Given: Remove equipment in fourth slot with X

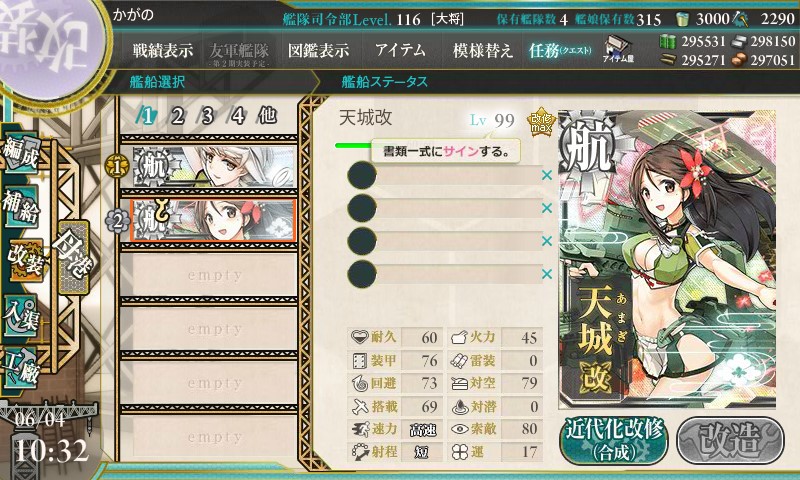Looking at the screenshot, I should tap(547, 274).
